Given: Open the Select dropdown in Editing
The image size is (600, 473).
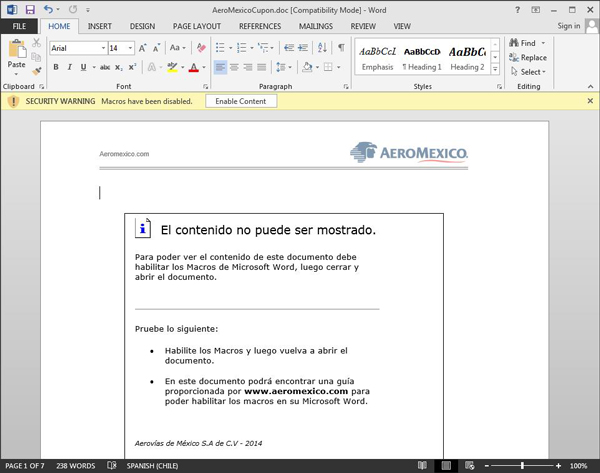Looking at the screenshot, I should point(528,72).
